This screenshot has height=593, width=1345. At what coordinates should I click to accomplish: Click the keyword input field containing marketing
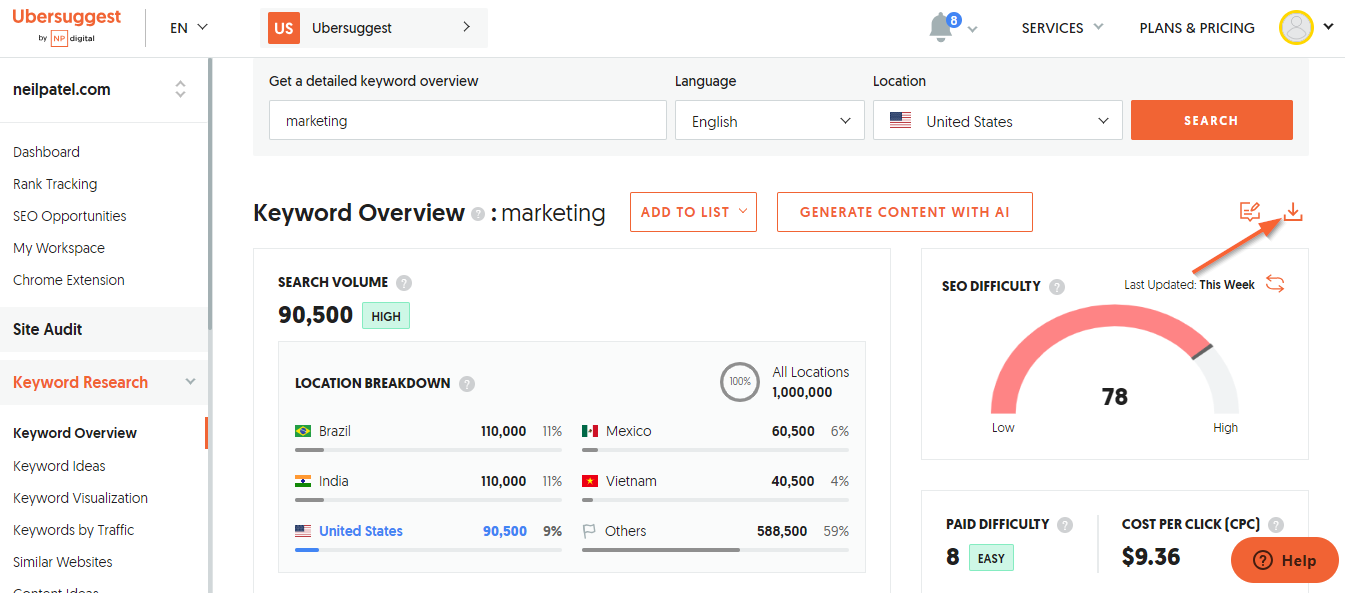467,121
